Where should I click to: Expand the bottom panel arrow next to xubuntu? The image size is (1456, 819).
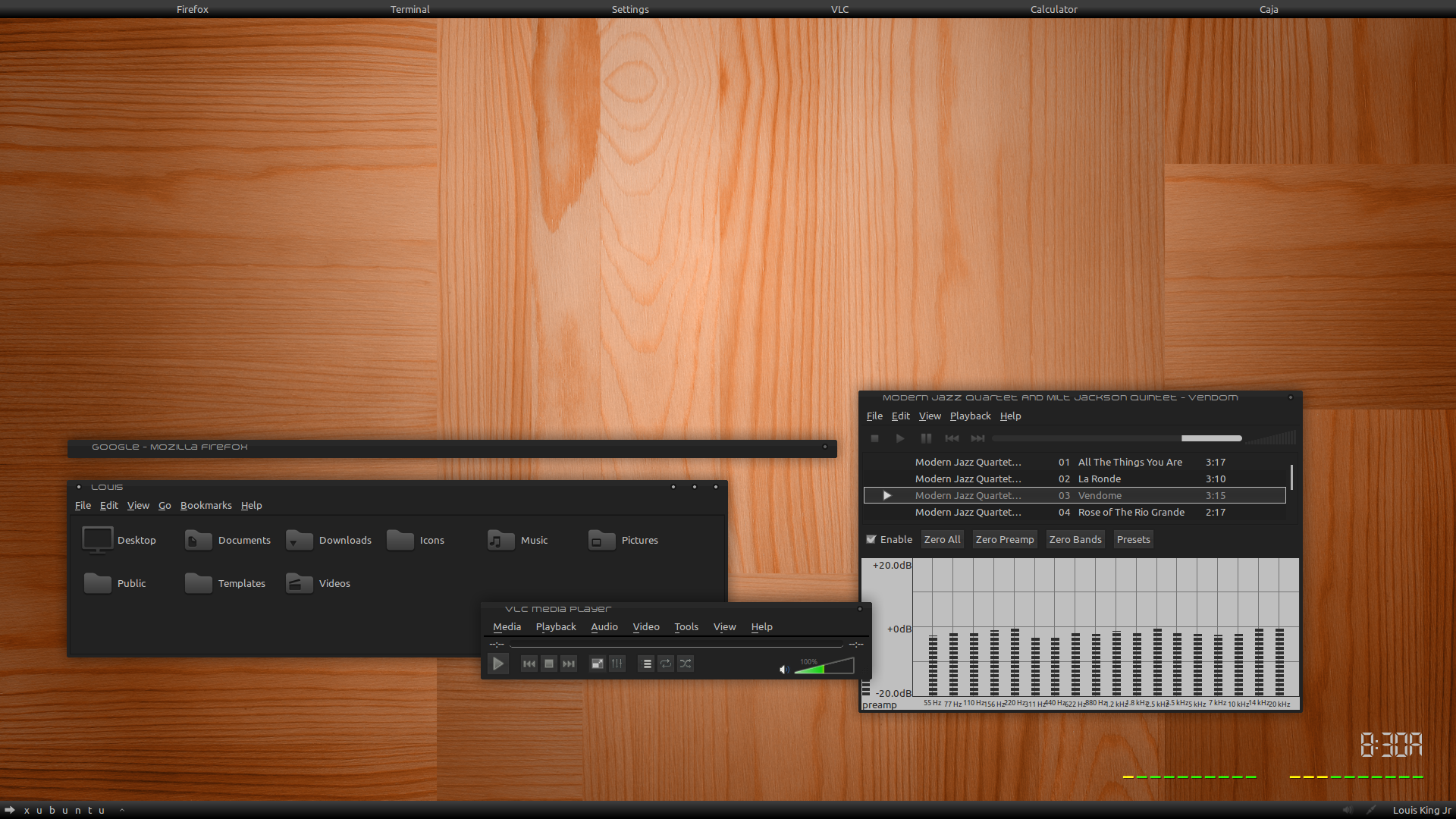tap(122, 810)
